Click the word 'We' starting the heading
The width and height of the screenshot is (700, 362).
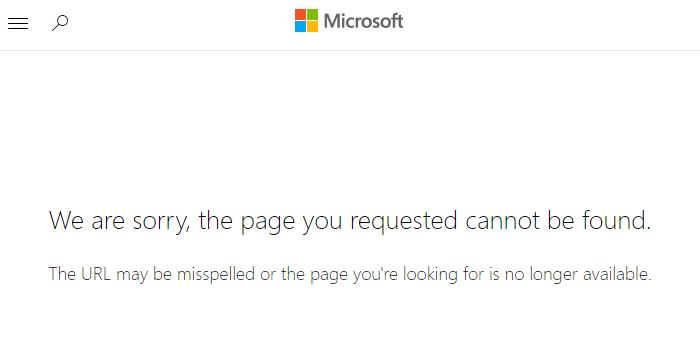click(66, 221)
